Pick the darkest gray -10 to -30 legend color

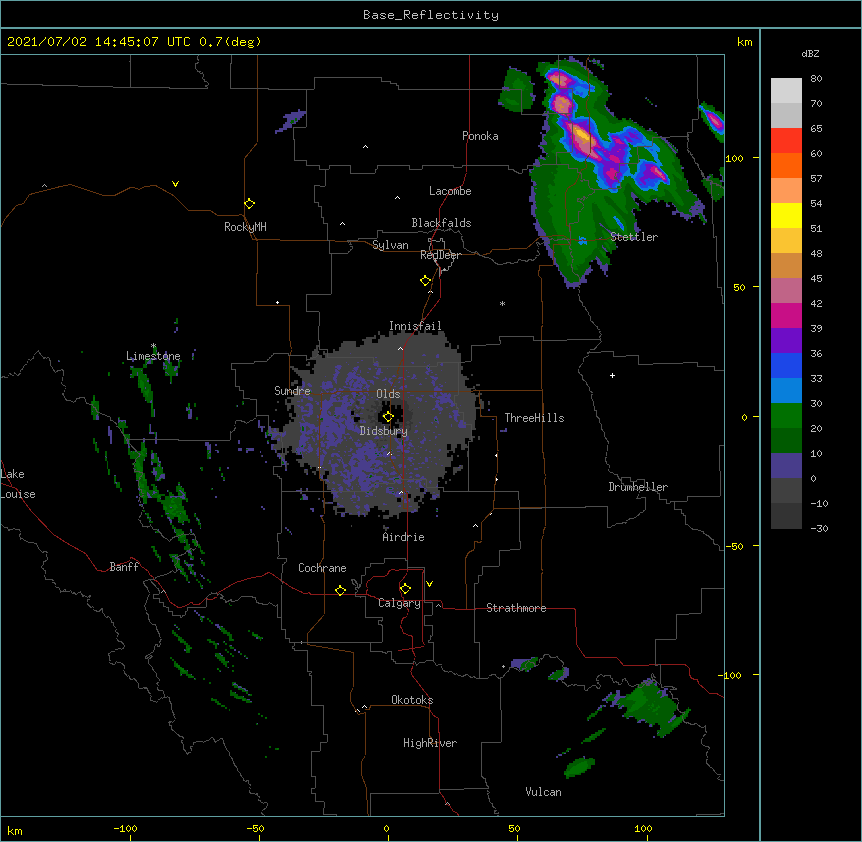click(x=786, y=516)
